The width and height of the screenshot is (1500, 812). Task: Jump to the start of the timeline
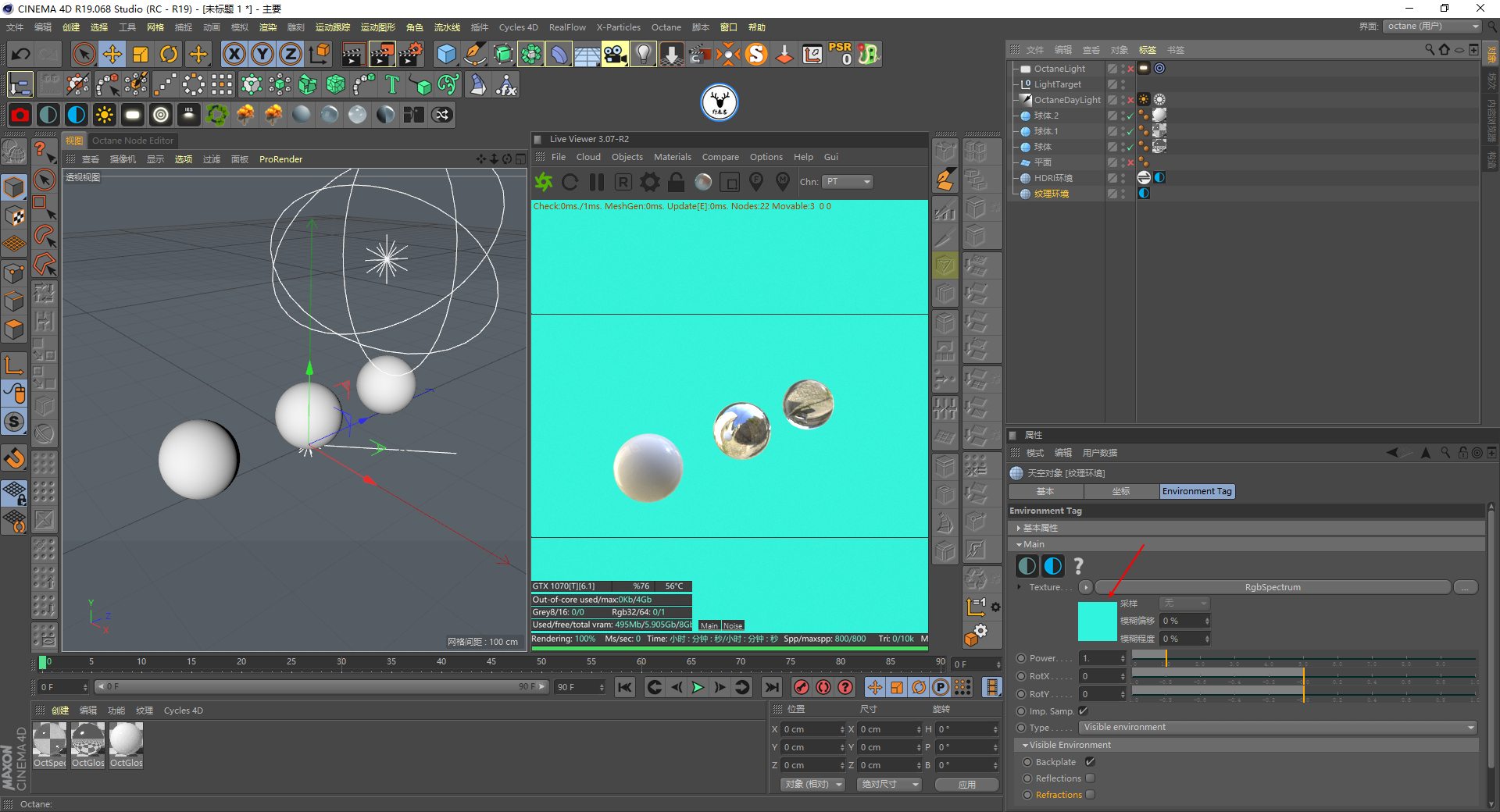pos(624,687)
